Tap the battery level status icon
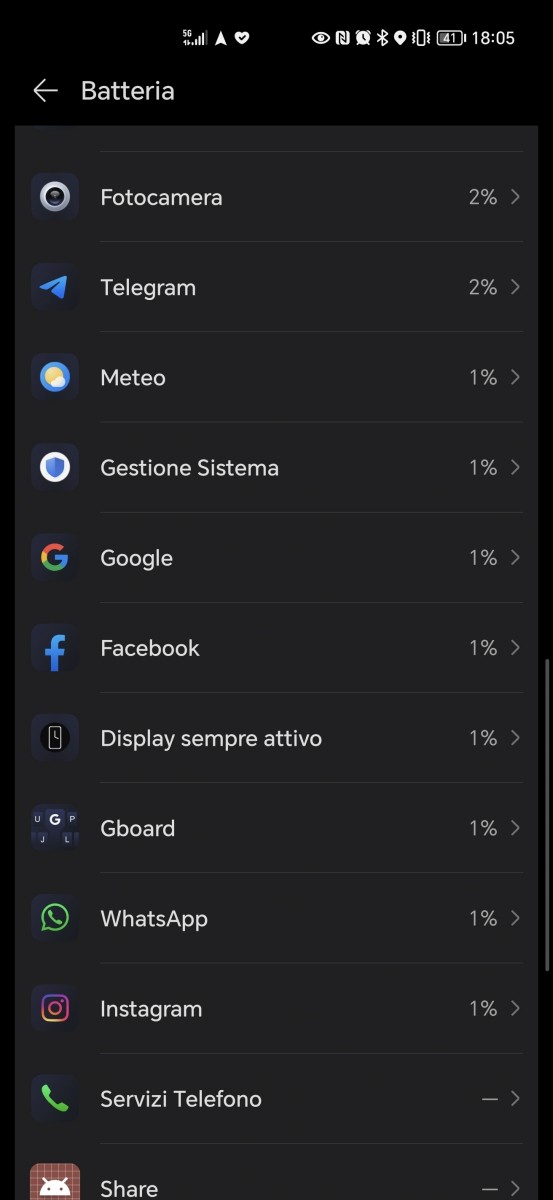This screenshot has width=553, height=1200. point(449,38)
